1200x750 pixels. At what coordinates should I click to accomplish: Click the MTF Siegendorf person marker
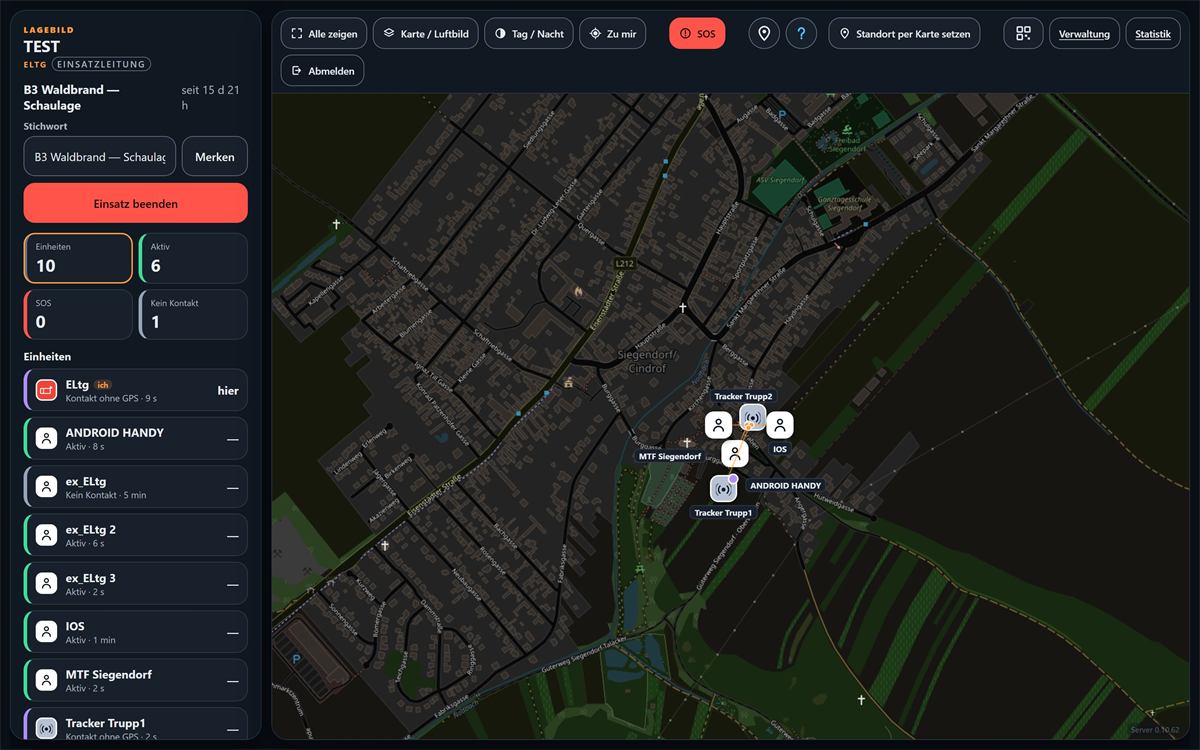pyautogui.click(x=718, y=425)
